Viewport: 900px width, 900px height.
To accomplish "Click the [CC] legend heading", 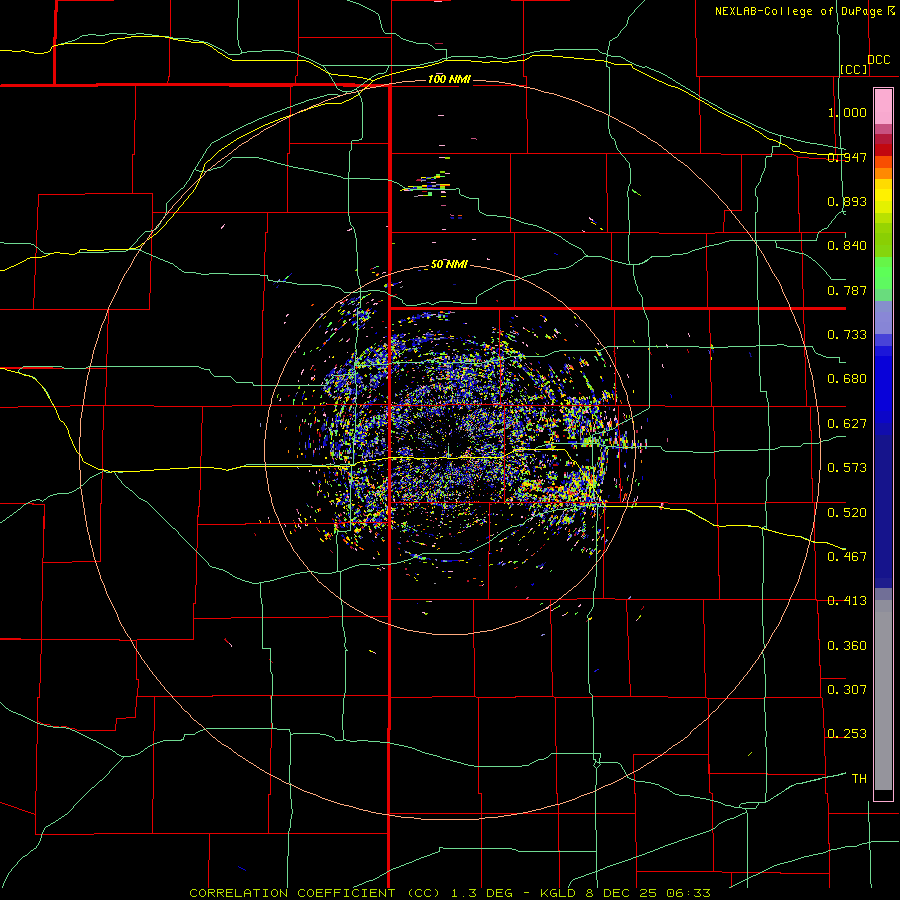I will coord(854,69).
